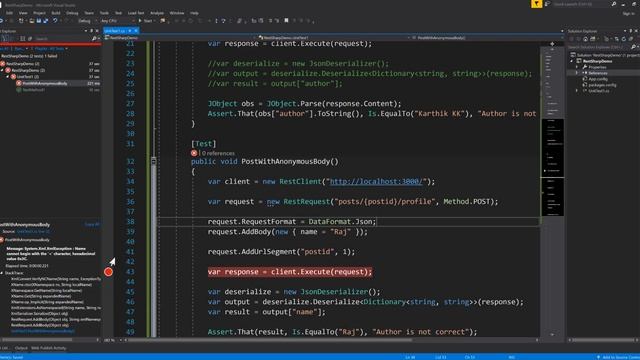Click the Undo toolbar icon
This screenshot has width=640, height=360.
(x=55, y=21)
